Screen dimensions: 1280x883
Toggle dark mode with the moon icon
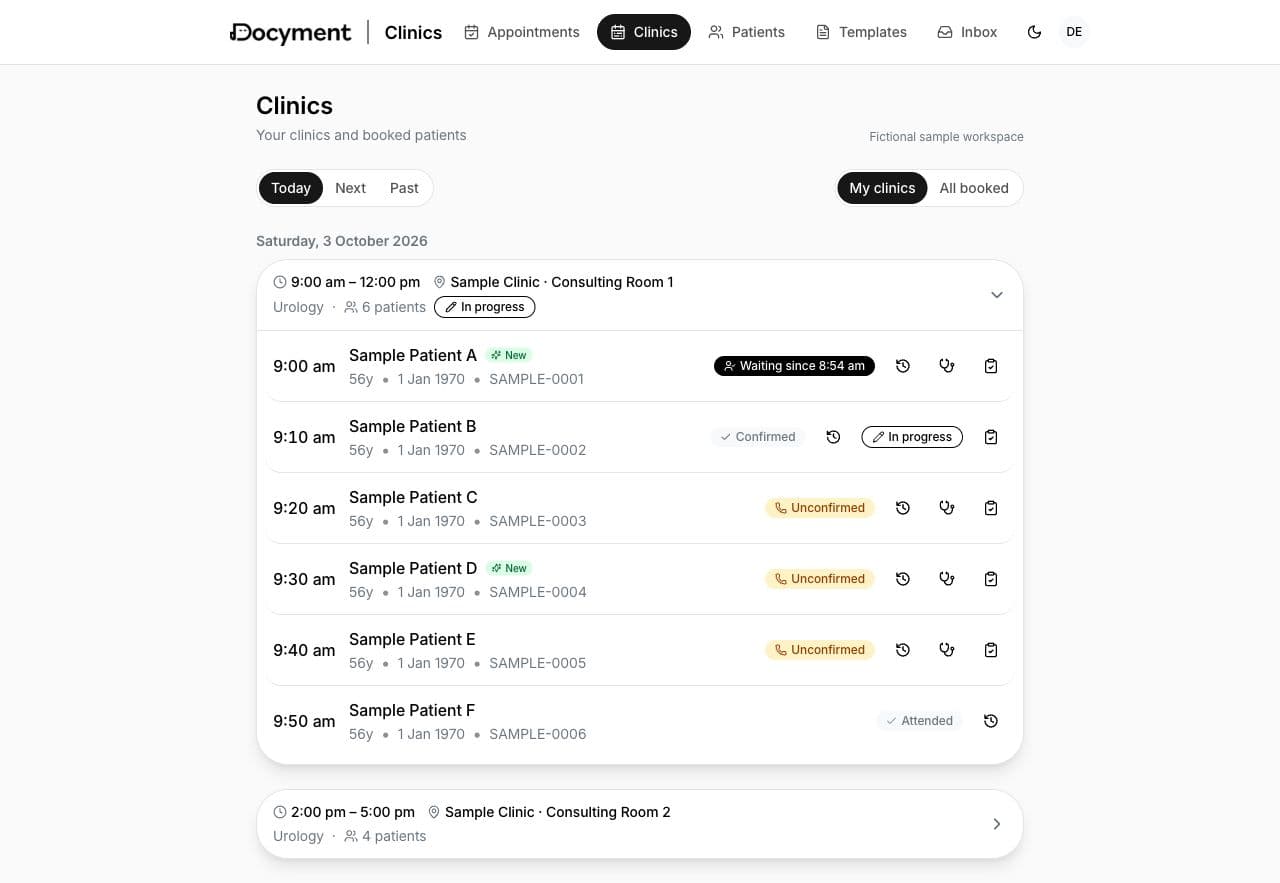pyautogui.click(x=1035, y=32)
